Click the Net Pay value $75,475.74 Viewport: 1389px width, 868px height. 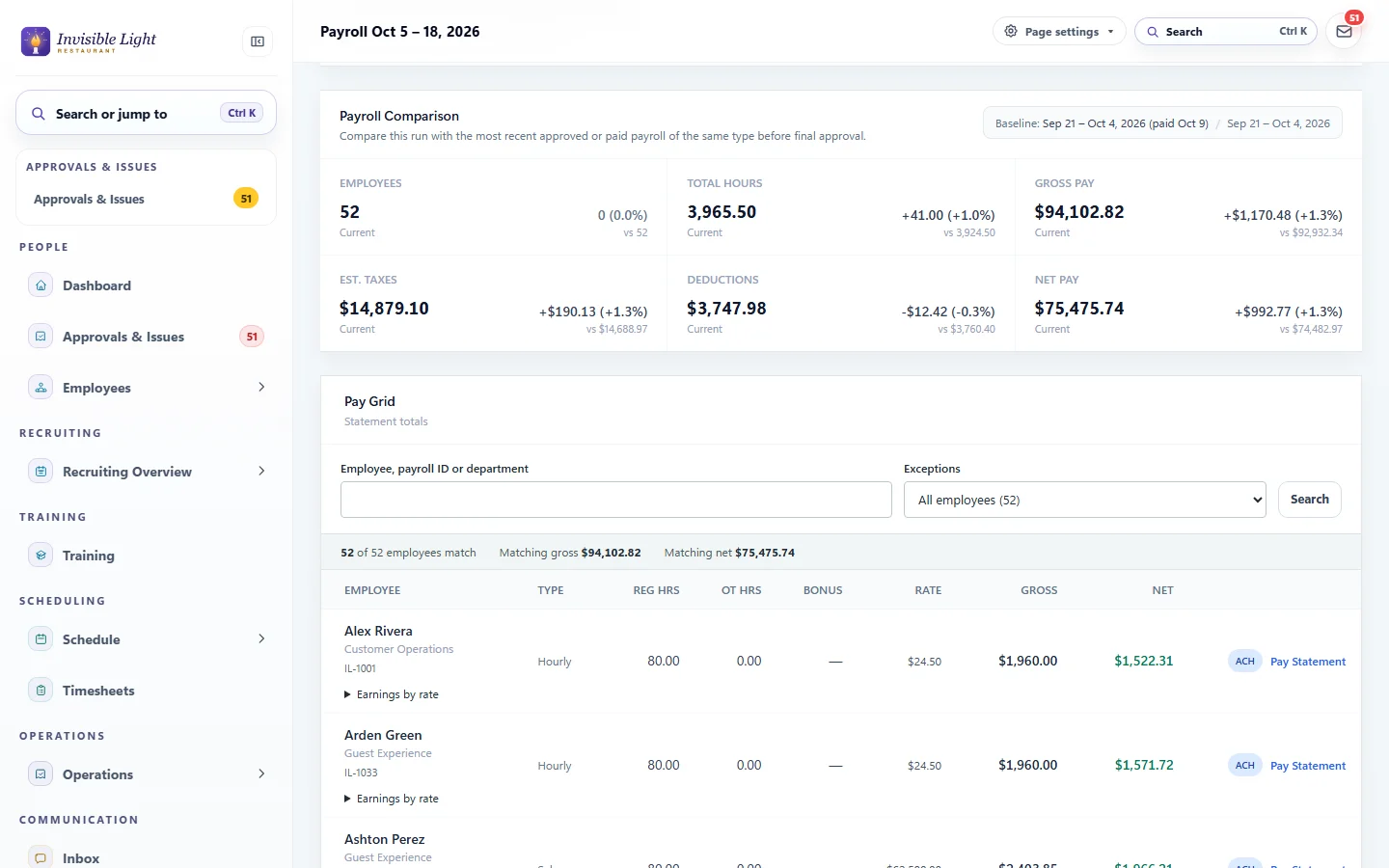pyautogui.click(x=1079, y=309)
